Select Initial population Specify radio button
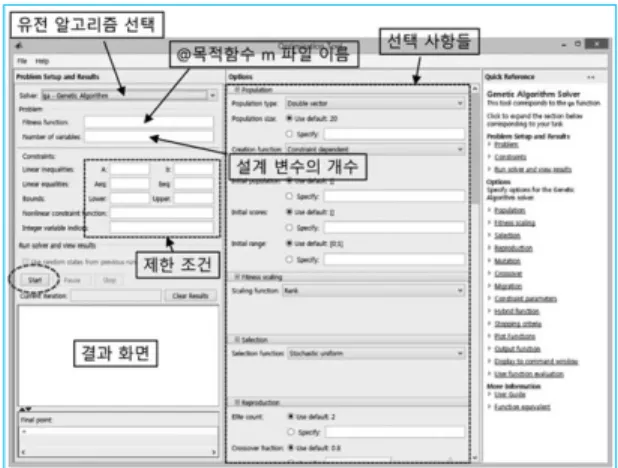 pos(289,196)
